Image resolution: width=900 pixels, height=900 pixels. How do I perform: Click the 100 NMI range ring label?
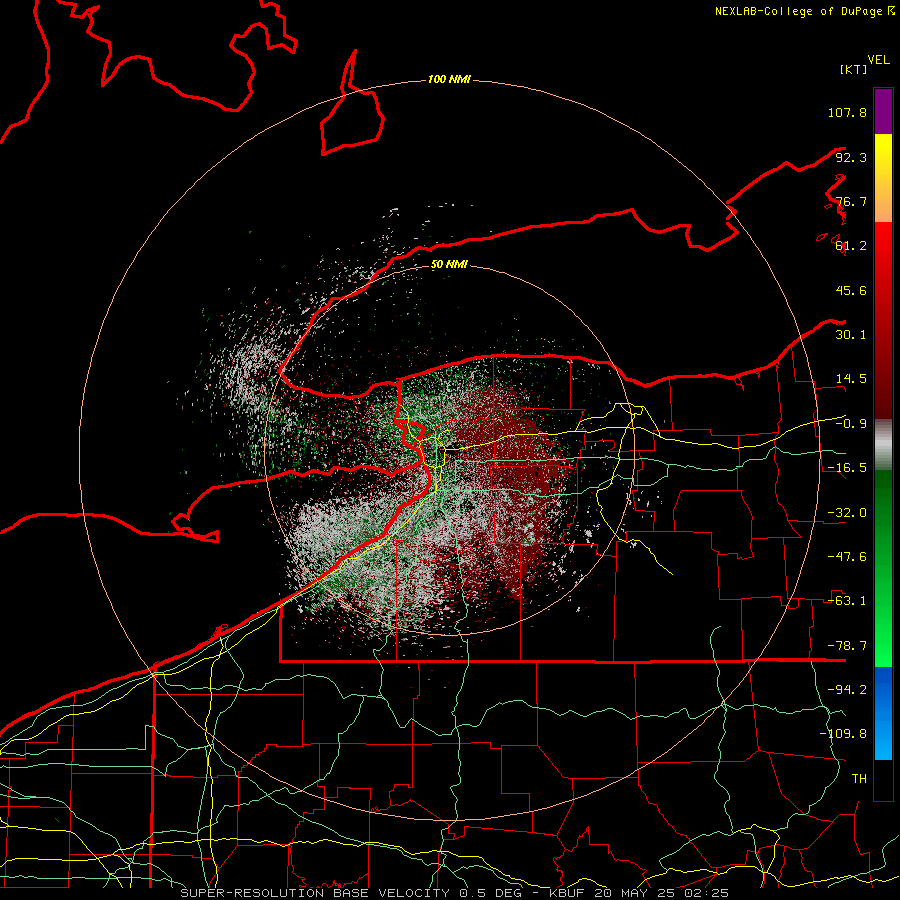(x=449, y=79)
